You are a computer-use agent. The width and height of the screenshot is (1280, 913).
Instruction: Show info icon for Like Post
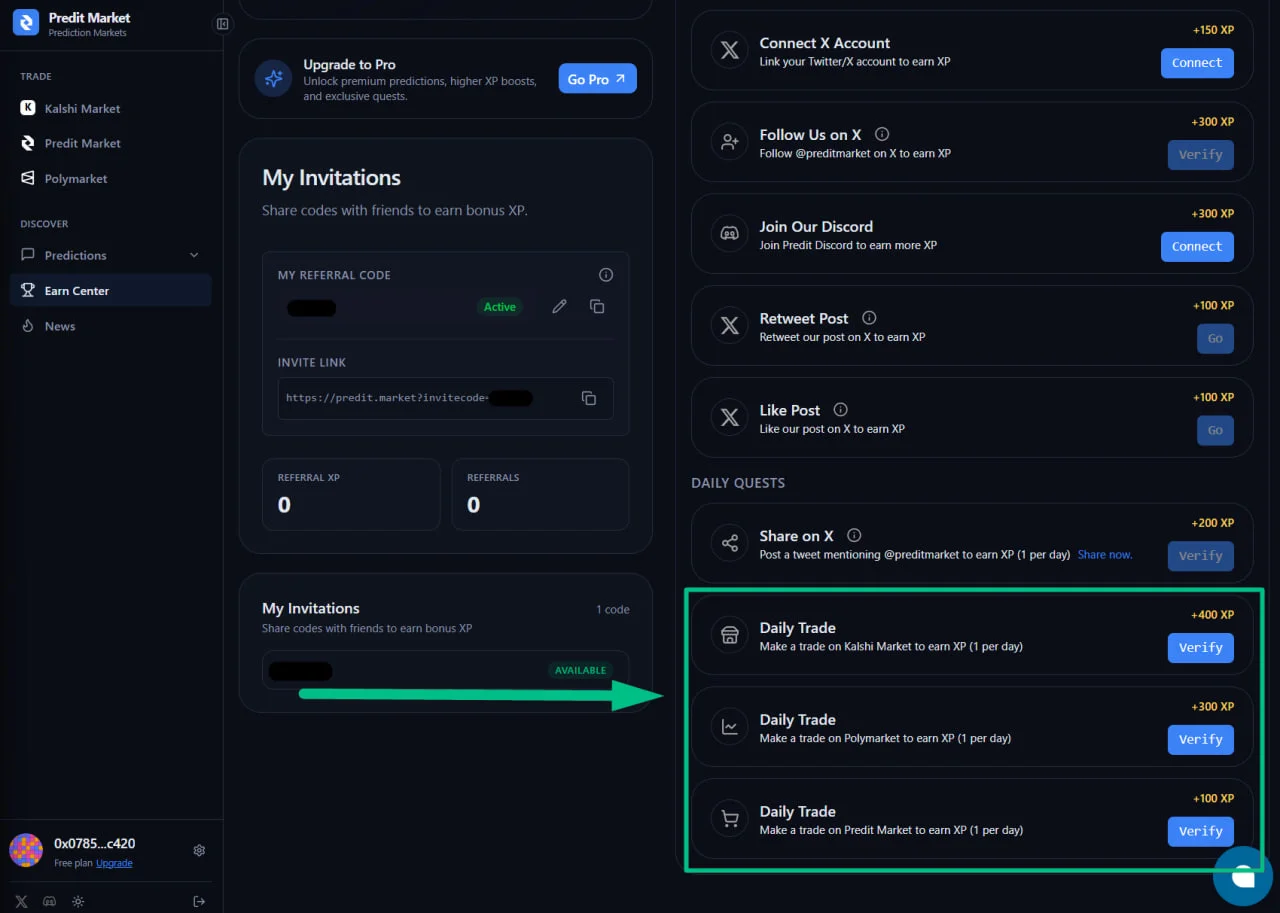click(x=841, y=410)
